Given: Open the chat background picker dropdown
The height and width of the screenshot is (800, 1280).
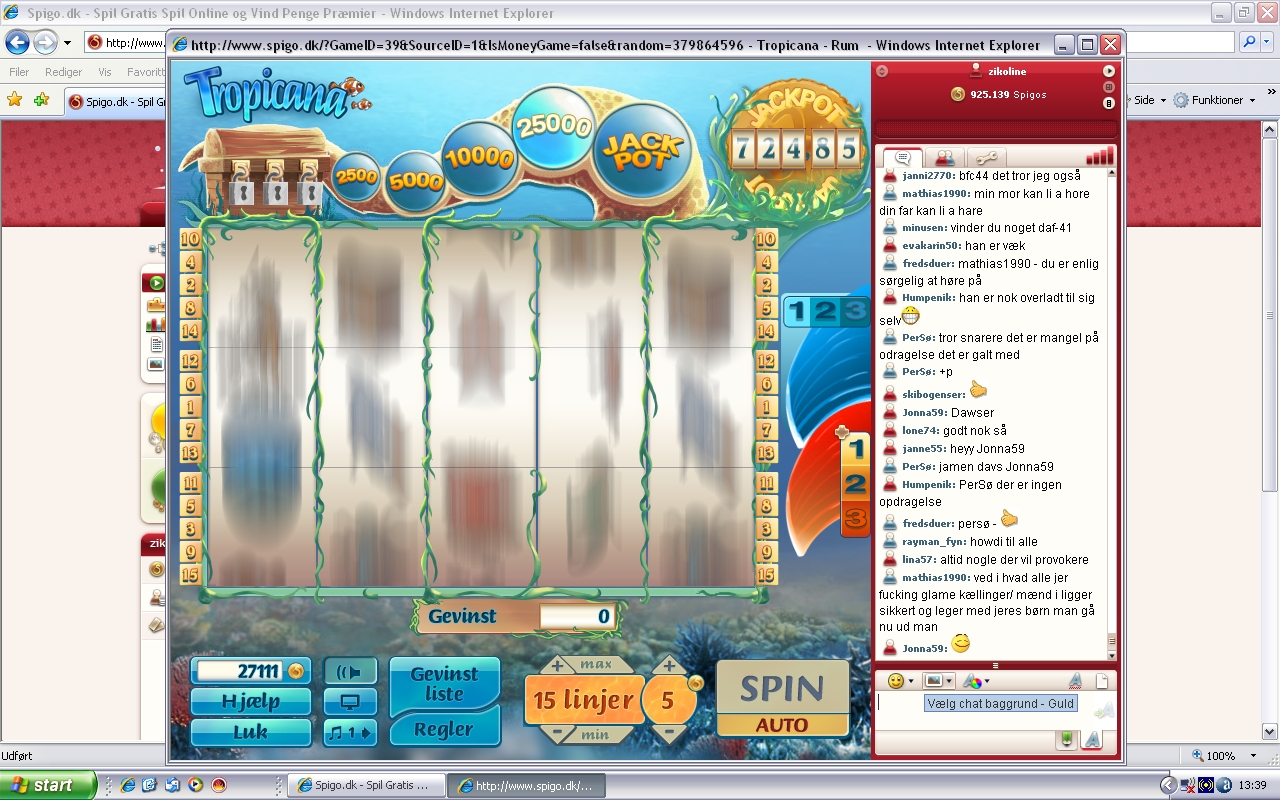Looking at the screenshot, I should [938, 681].
